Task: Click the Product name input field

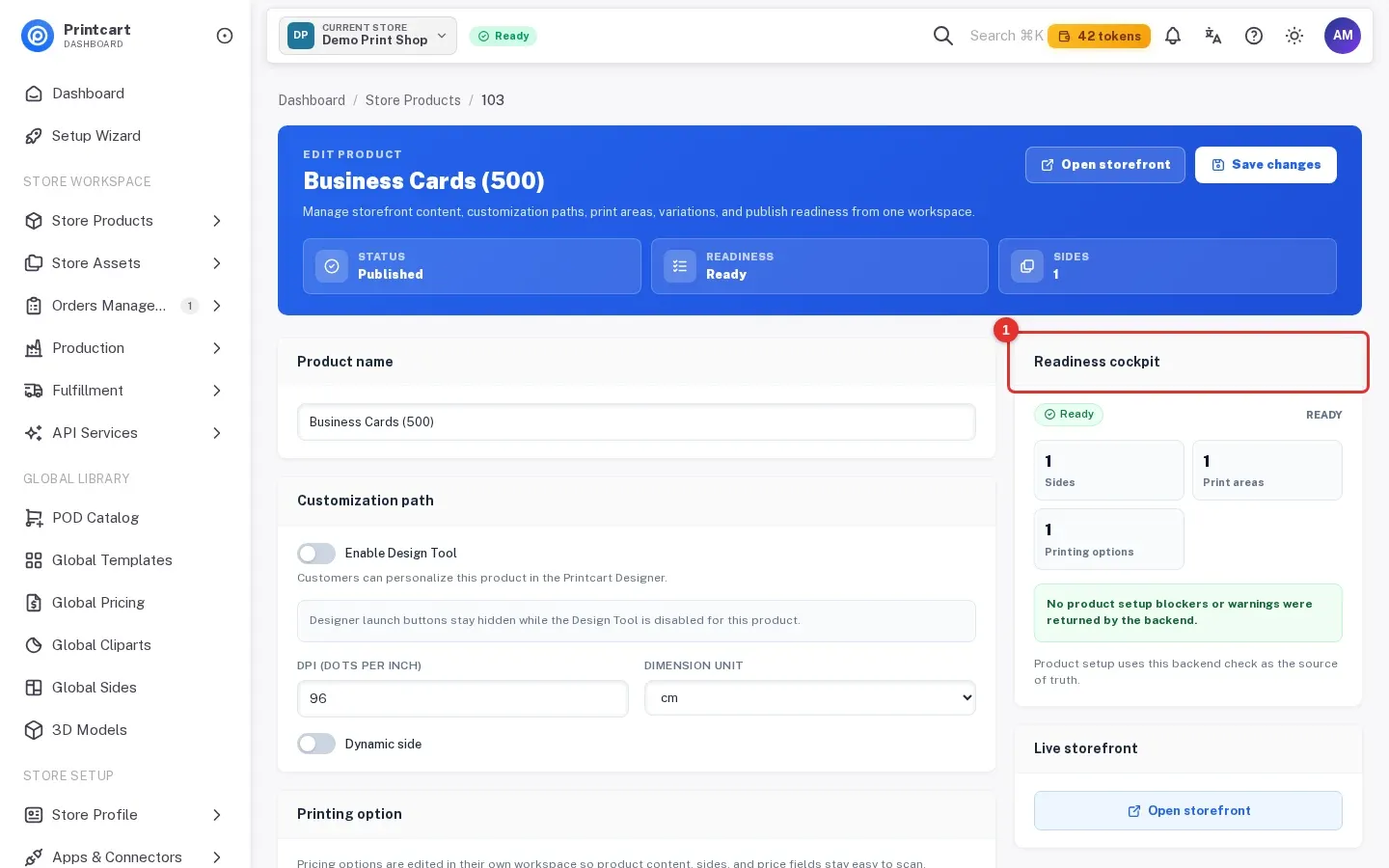Action: [637, 422]
